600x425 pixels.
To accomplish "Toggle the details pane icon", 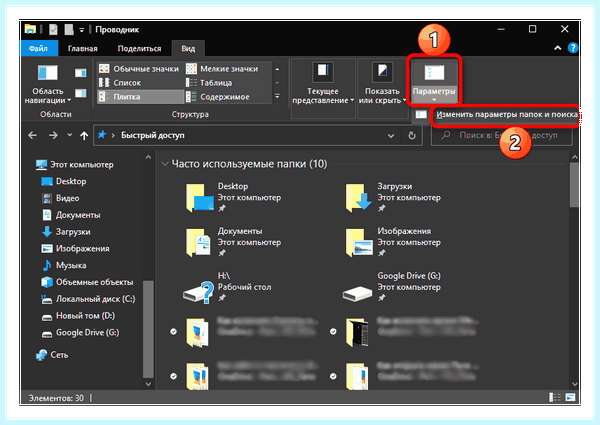I will coord(80,93).
